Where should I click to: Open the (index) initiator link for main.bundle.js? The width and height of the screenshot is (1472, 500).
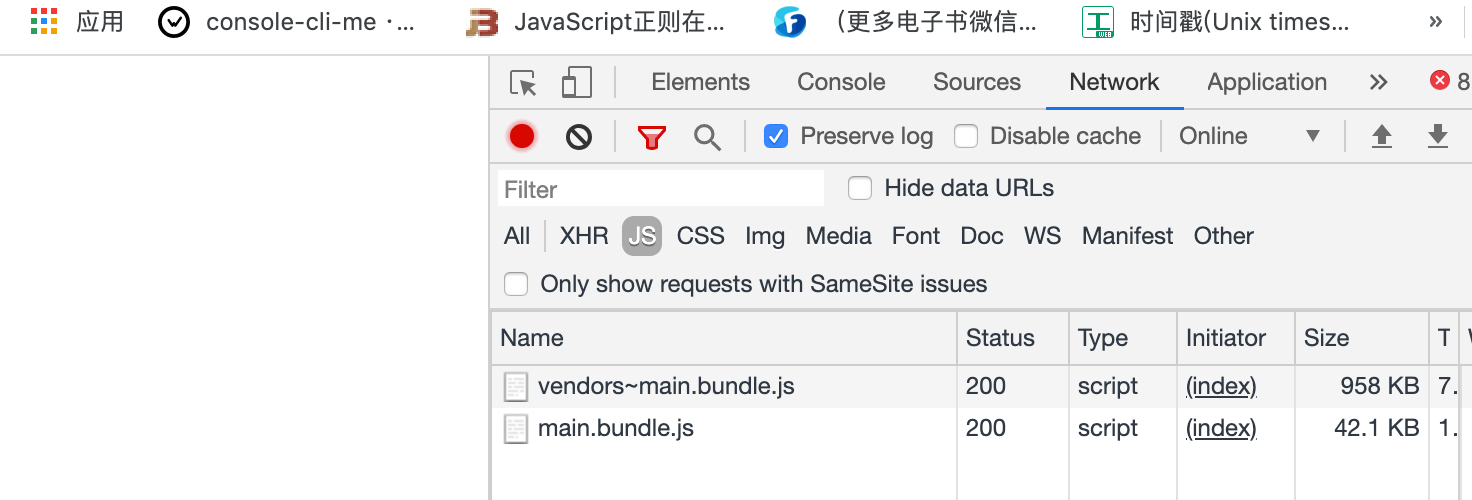tap(1221, 428)
